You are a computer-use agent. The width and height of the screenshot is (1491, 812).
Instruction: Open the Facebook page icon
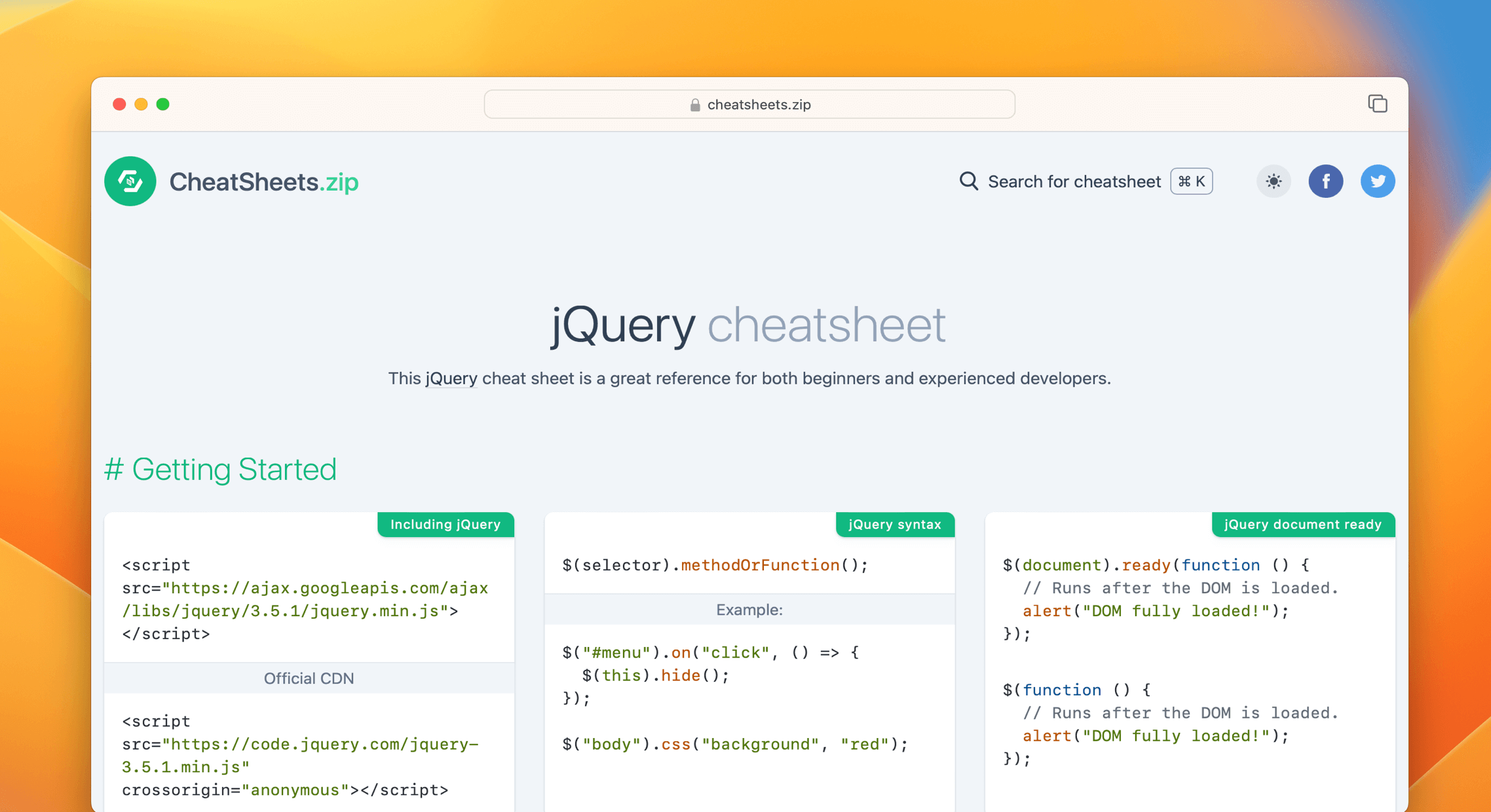tap(1326, 181)
